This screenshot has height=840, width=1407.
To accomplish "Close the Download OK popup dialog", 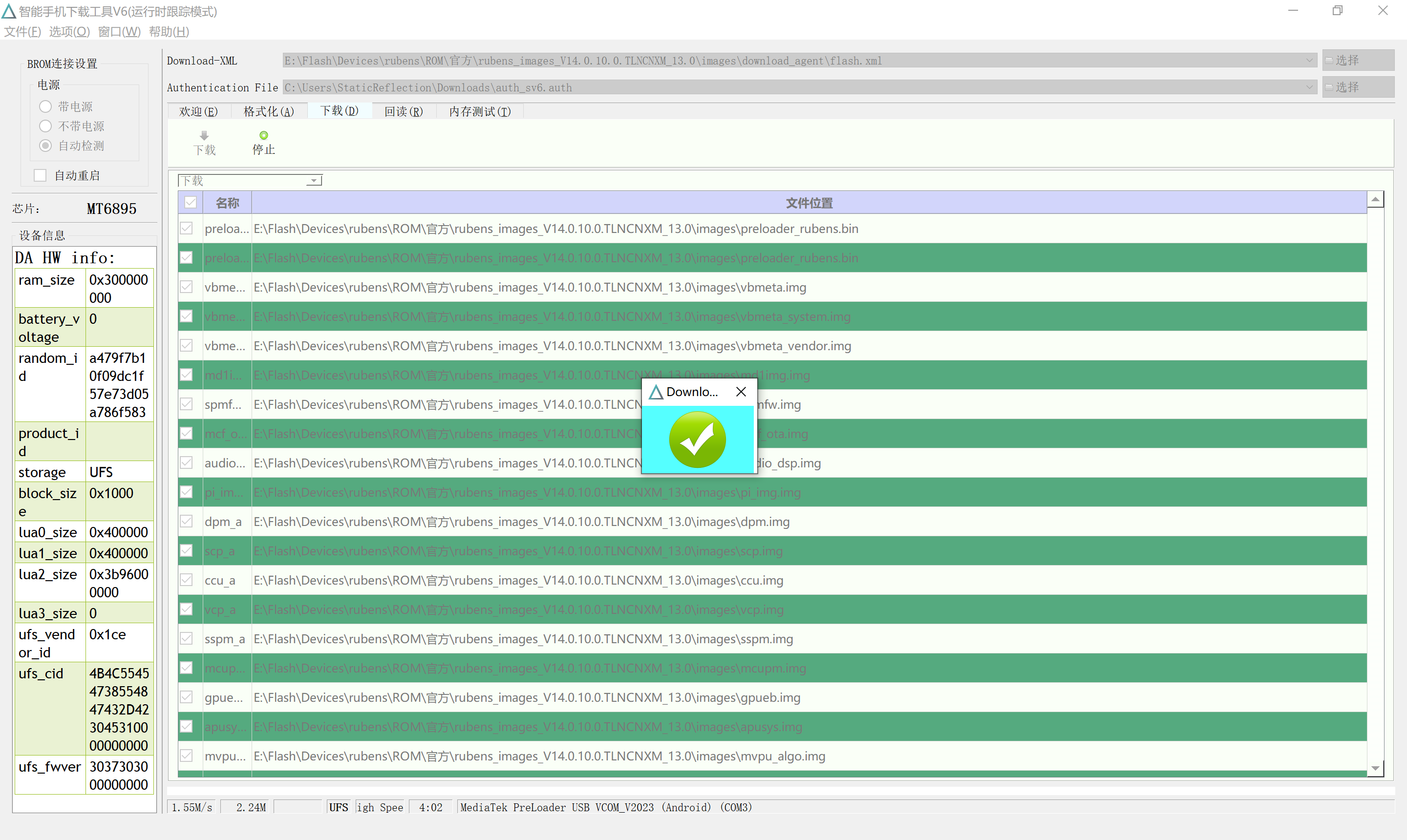I will 741,392.
